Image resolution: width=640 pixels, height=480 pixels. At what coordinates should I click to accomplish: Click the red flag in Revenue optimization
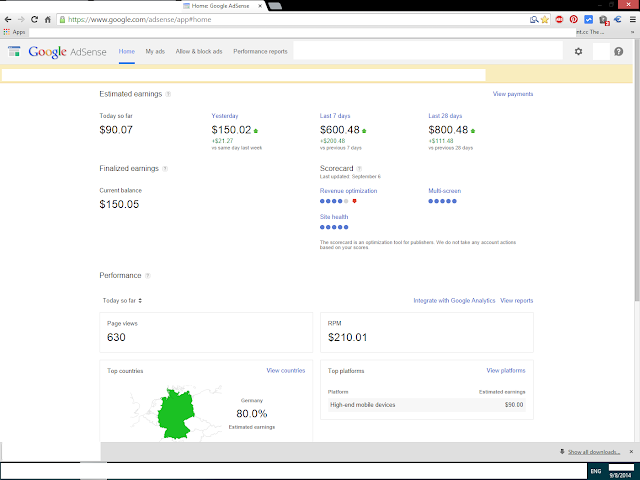pos(354,201)
